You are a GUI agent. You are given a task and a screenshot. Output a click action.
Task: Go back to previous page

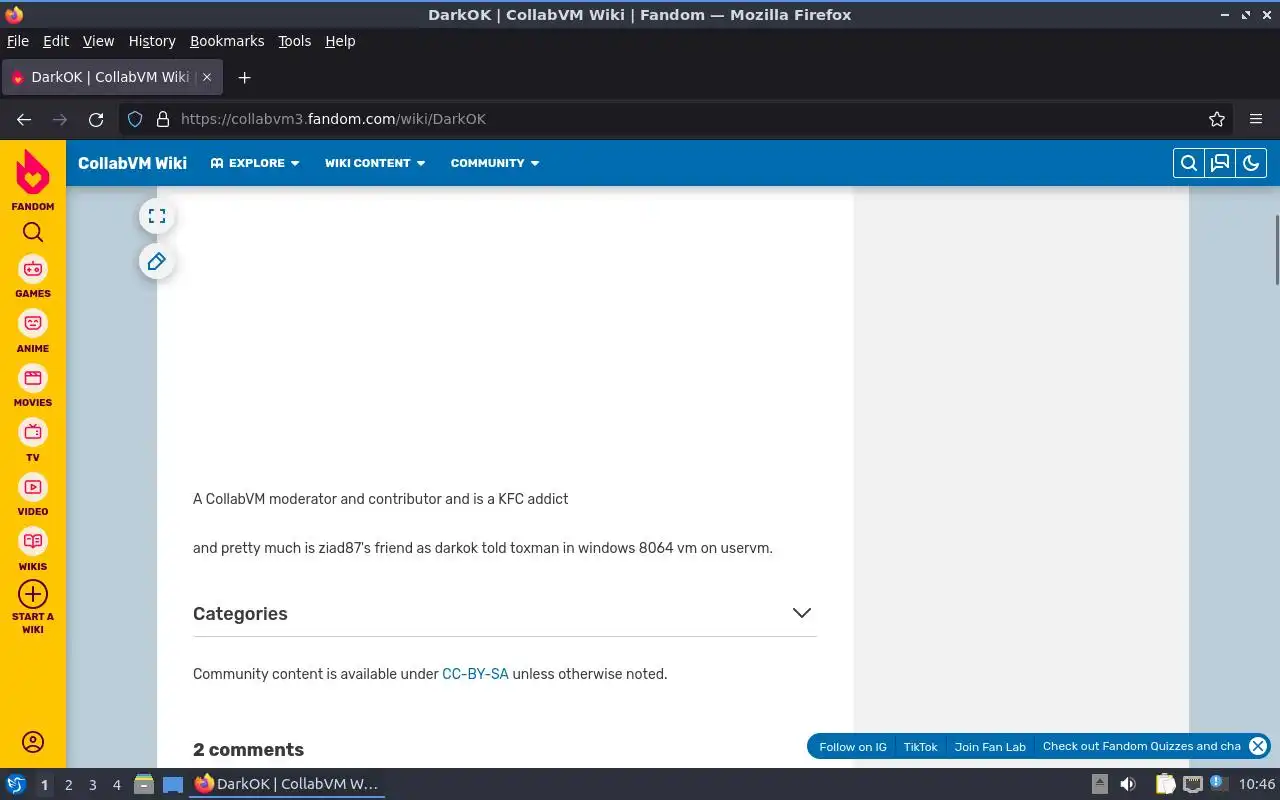[x=24, y=119]
